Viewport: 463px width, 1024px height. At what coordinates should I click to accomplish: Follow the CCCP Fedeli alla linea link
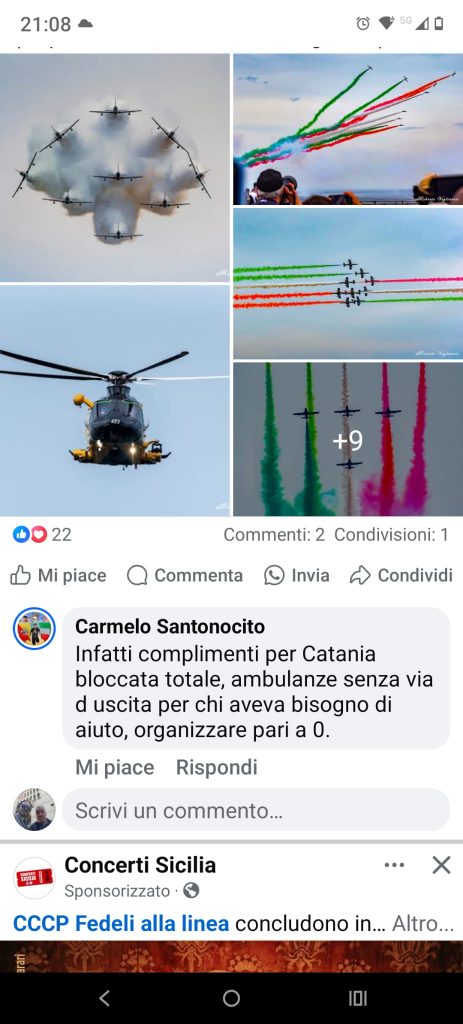point(121,923)
